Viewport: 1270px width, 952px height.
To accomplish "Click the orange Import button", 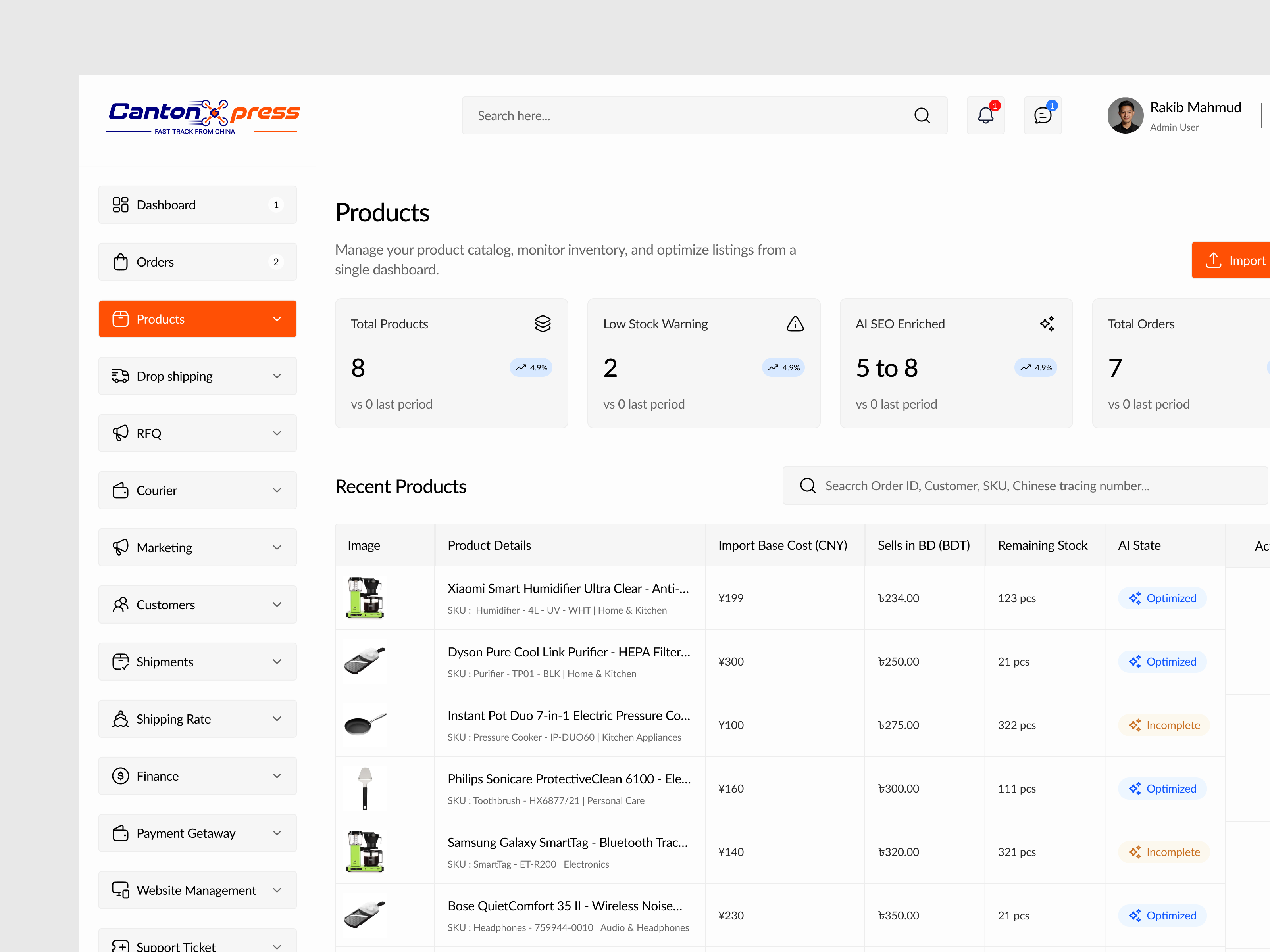I will tap(1232, 261).
